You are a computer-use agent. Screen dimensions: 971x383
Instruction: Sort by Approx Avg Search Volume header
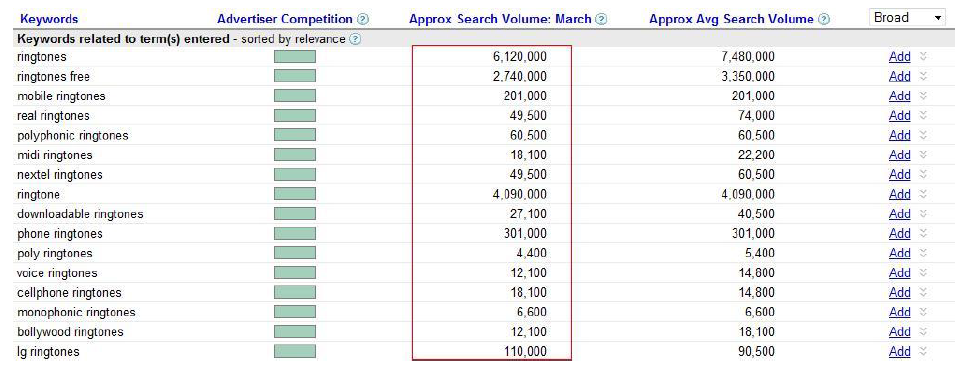click(731, 19)
